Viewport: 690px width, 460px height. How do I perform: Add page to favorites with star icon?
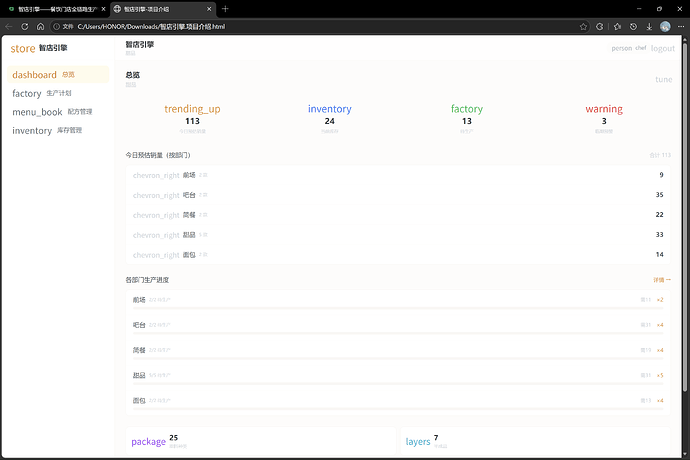pyautogui.click(x=584, y=26)
